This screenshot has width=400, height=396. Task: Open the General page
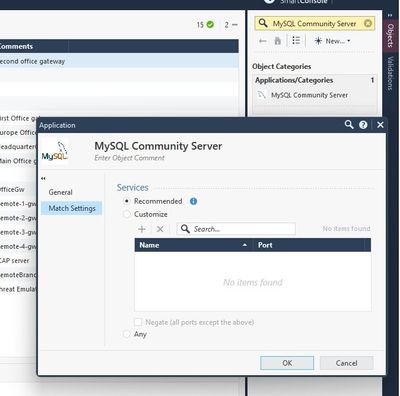[60, 192]
